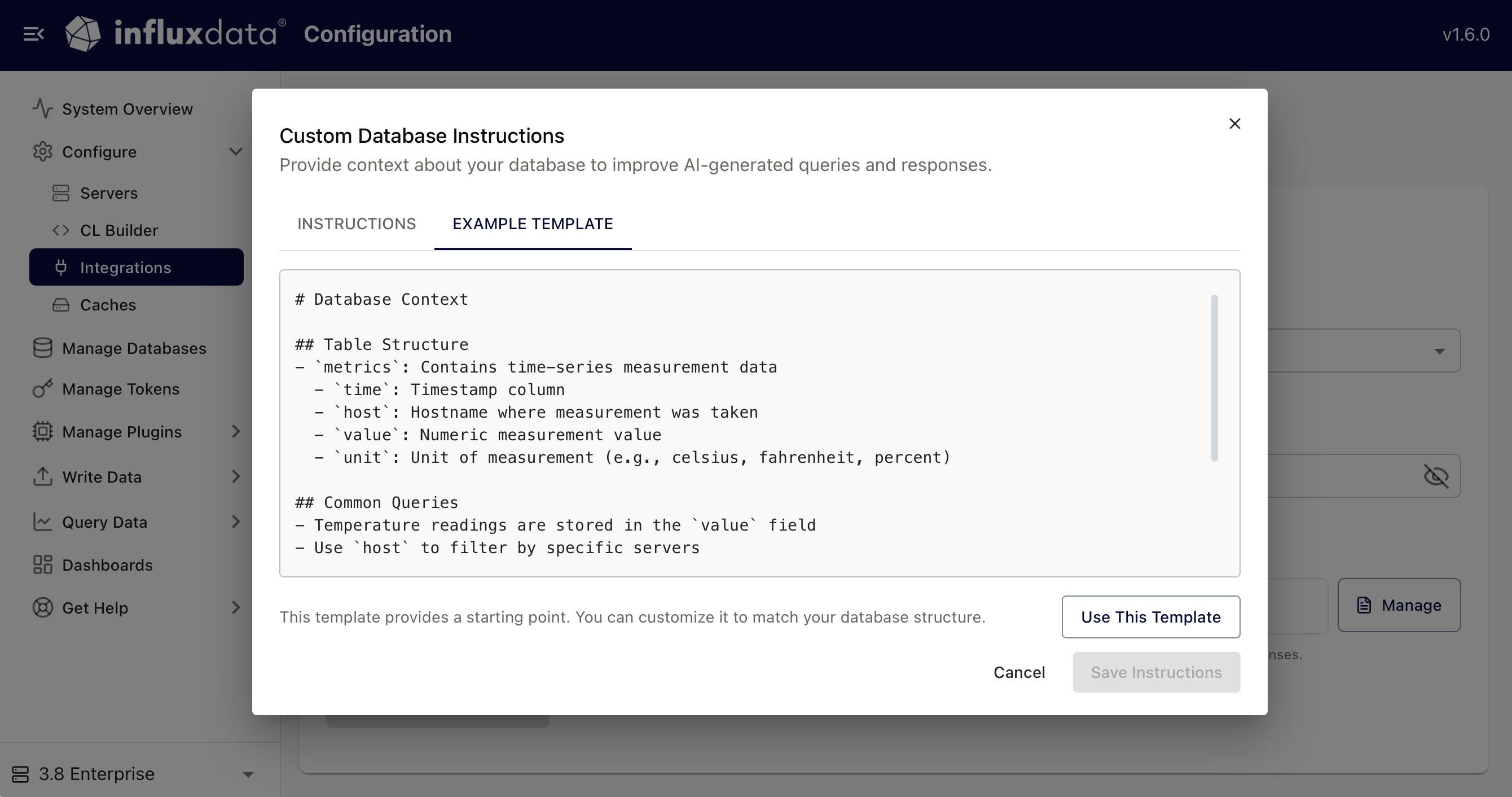Switch to the EXAMPLE TEMPLATE tab
The width and height of the screenshot is (1512, 797).
point(533,224)
